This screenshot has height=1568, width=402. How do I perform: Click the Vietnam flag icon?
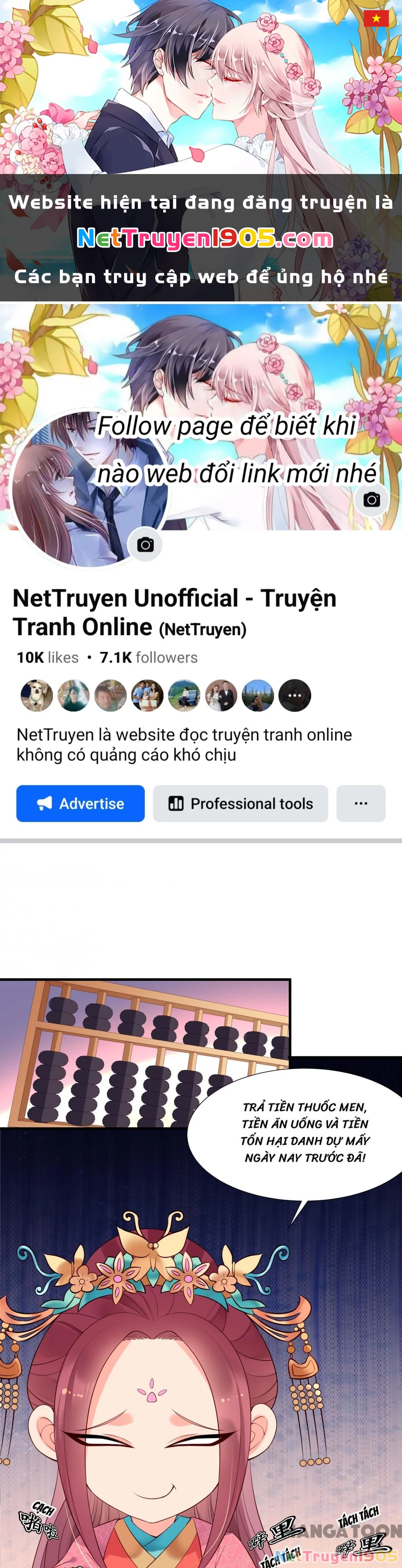pos(376,18)
